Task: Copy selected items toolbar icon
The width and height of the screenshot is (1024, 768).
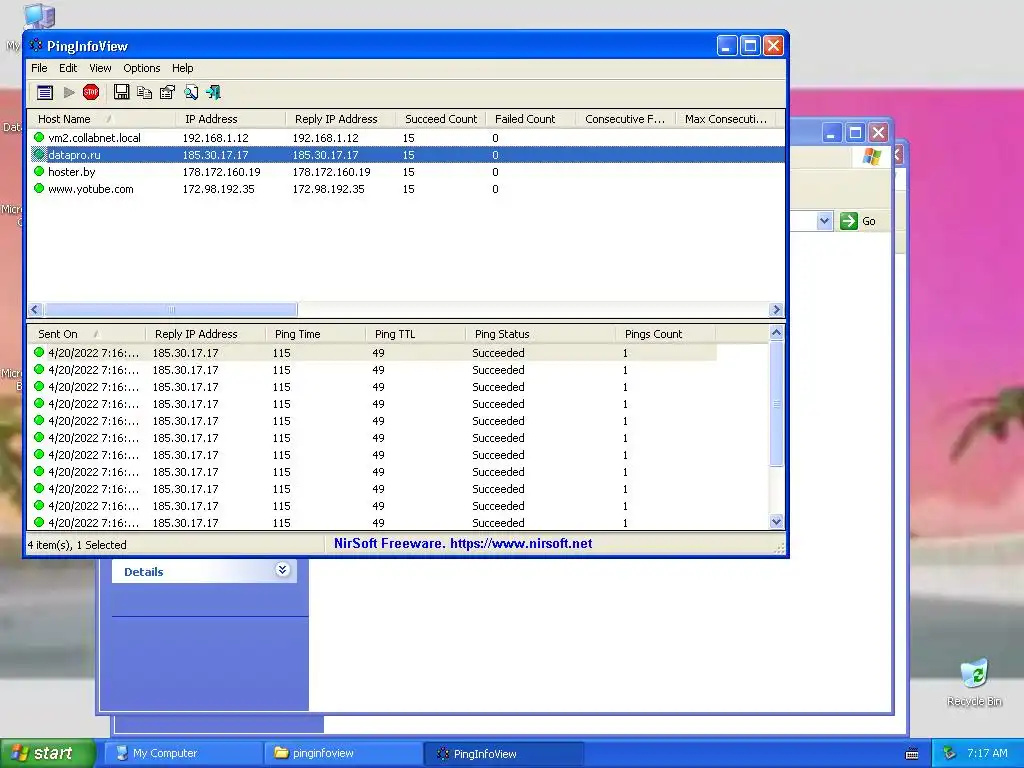Action: point(144,93)
